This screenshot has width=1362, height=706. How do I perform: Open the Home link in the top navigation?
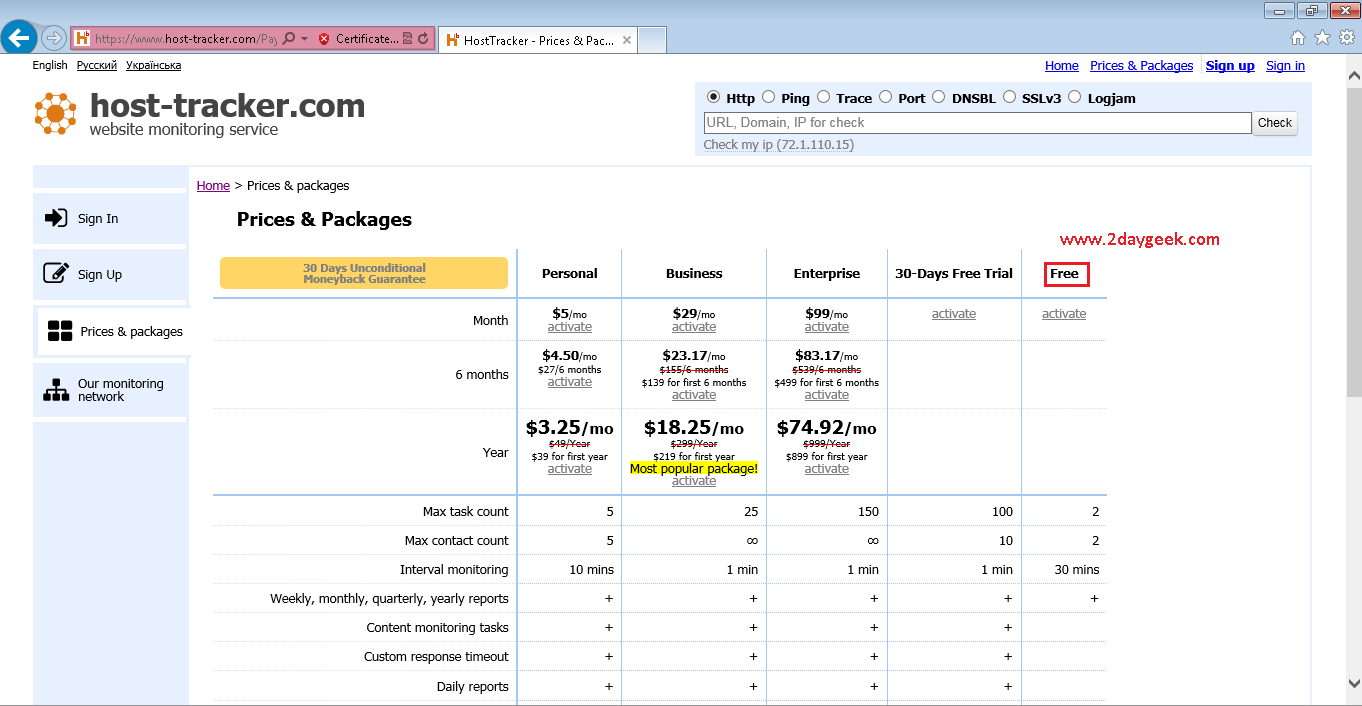pos(1062,66)
